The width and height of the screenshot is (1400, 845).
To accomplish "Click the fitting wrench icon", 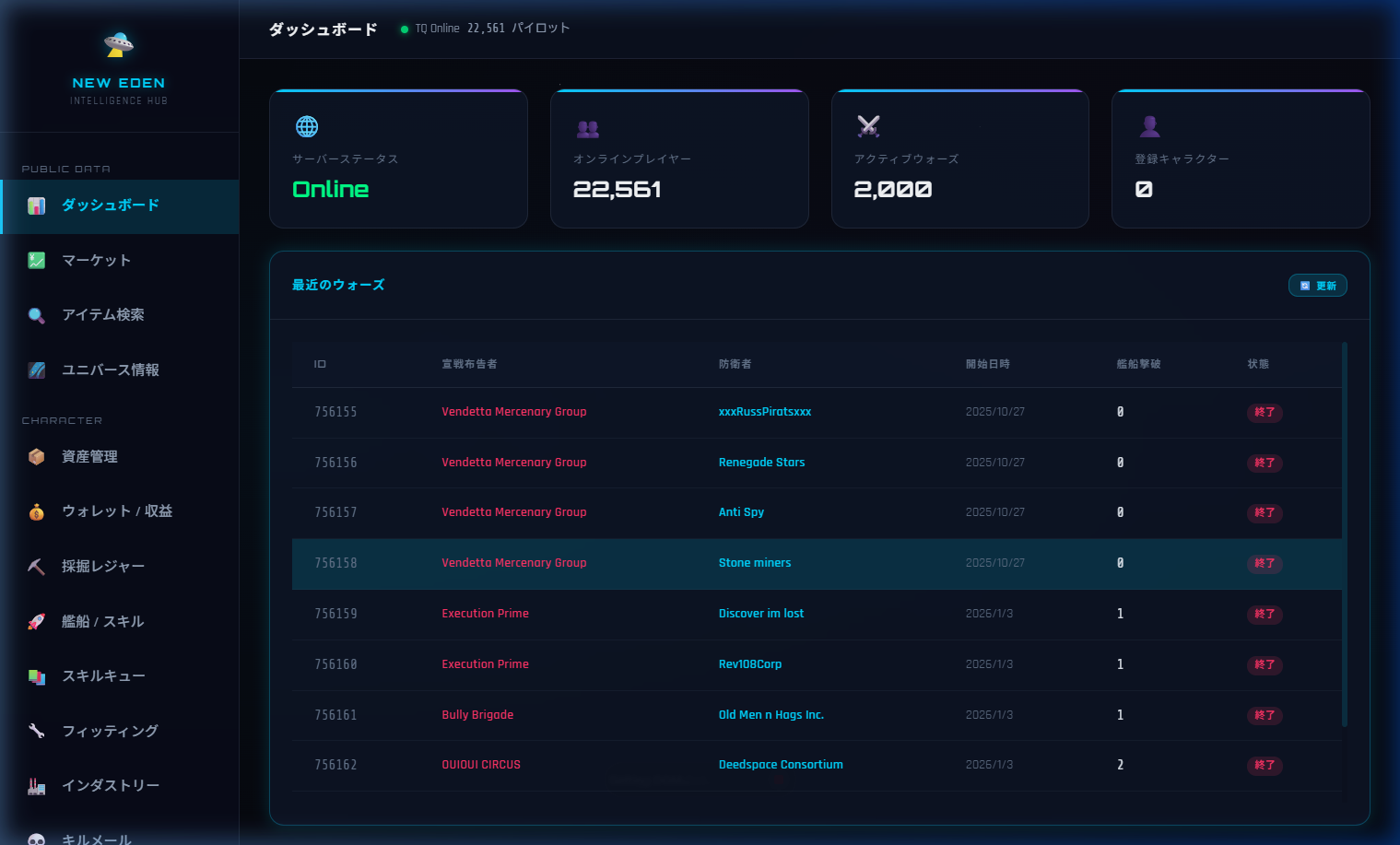I will point(37,731).
